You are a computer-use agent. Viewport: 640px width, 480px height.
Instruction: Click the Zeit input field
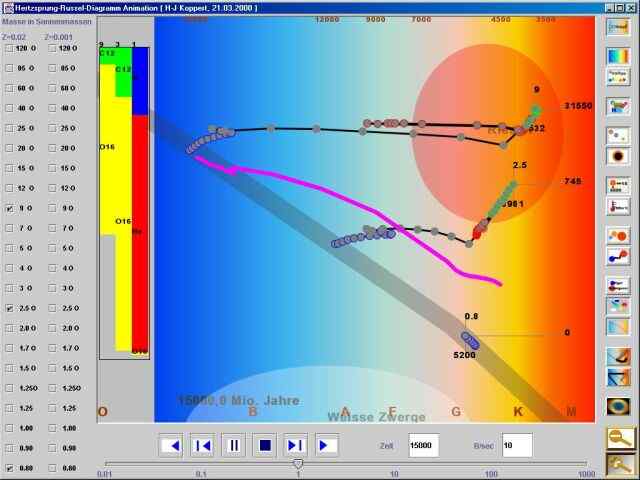tap(423, 445)
